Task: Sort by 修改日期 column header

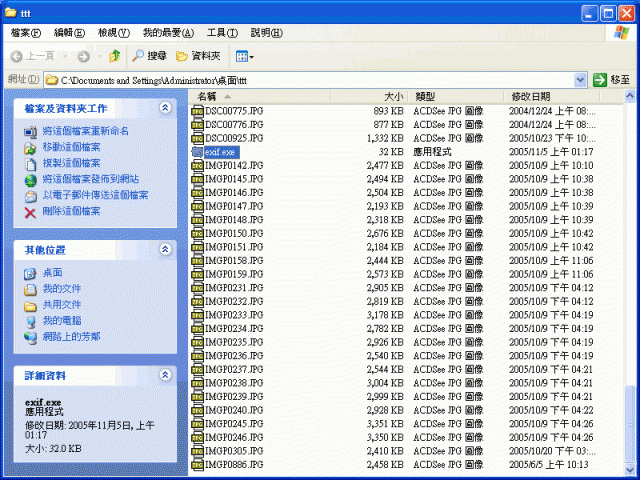Action: (551, 97)
